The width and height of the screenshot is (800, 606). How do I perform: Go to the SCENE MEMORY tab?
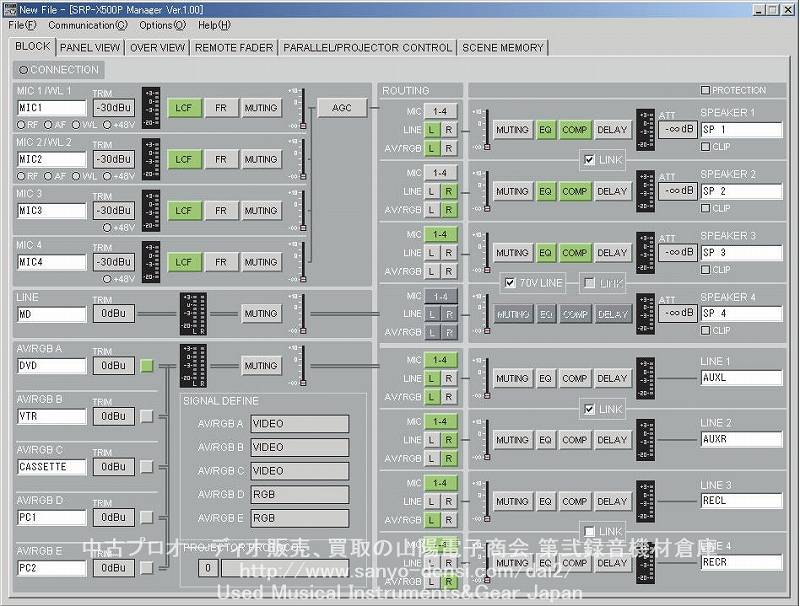503,47
